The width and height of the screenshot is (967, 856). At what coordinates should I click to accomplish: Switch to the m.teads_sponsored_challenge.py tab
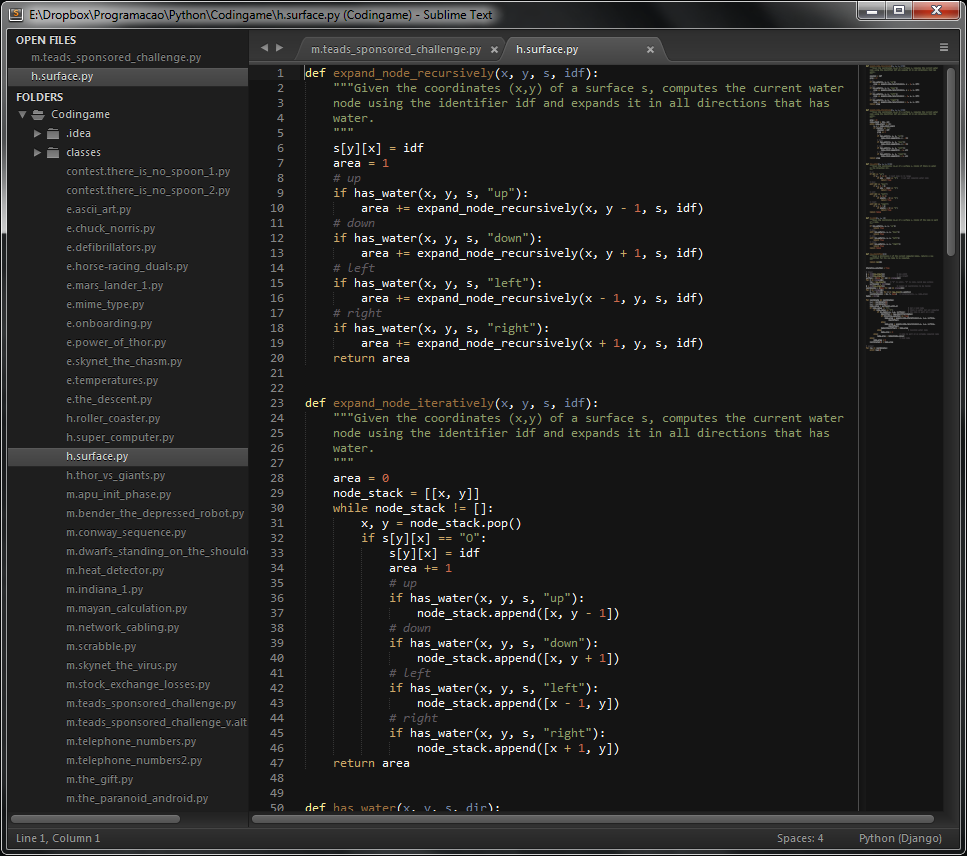396,49
